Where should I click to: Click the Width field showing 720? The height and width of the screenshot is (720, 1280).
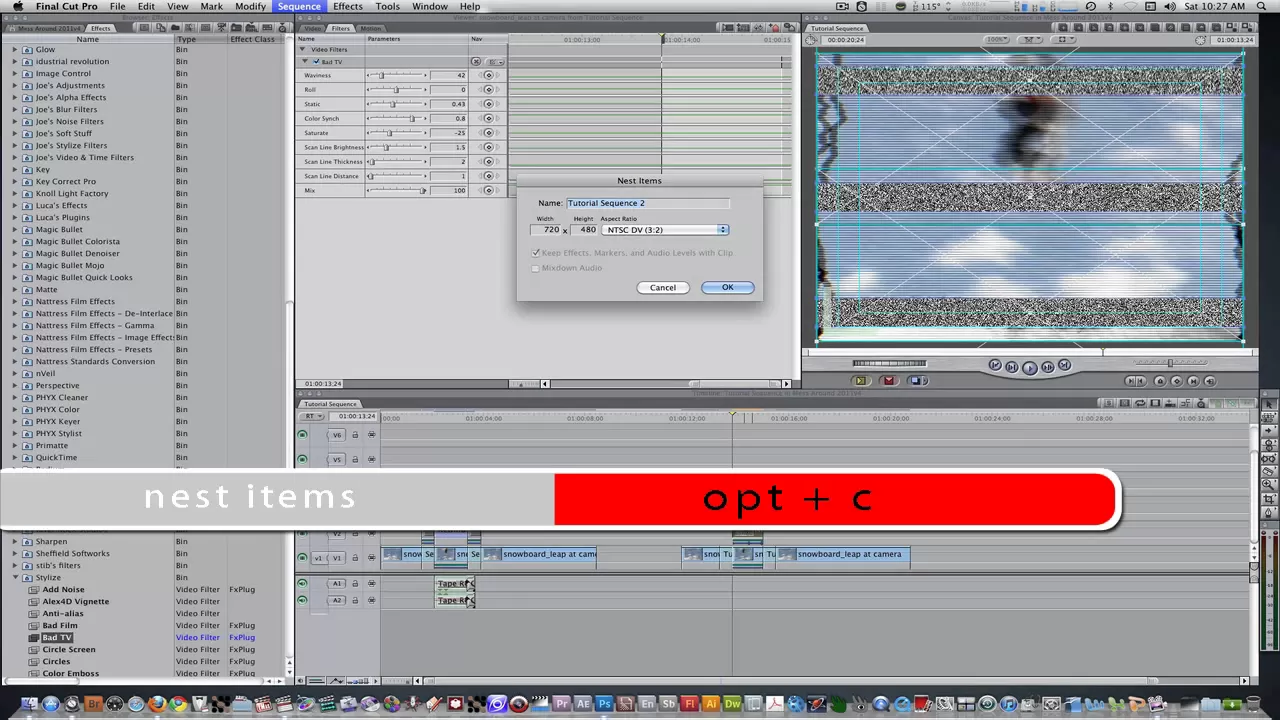(x=546, y=230)
